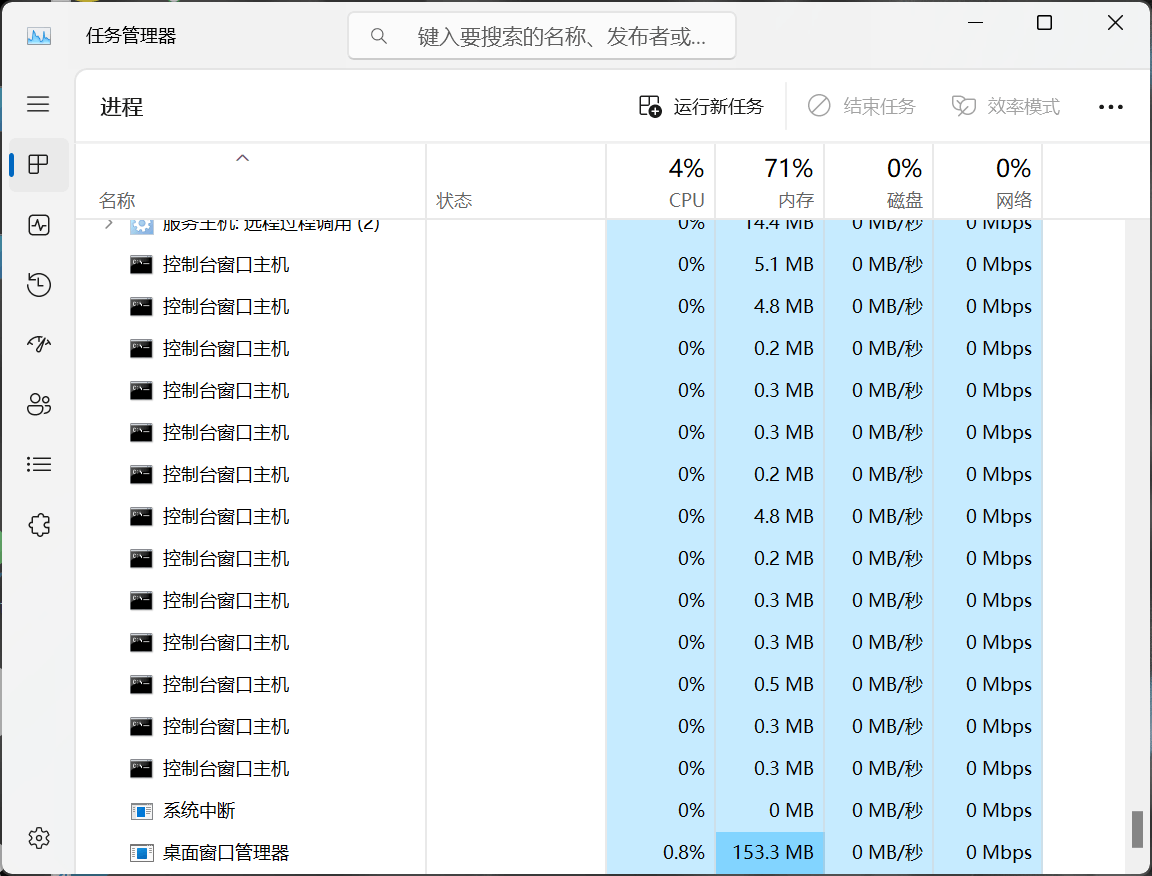1152x876 pixels.
Task: Click the sort direction arrow above 名称
Action: [242, 158]
